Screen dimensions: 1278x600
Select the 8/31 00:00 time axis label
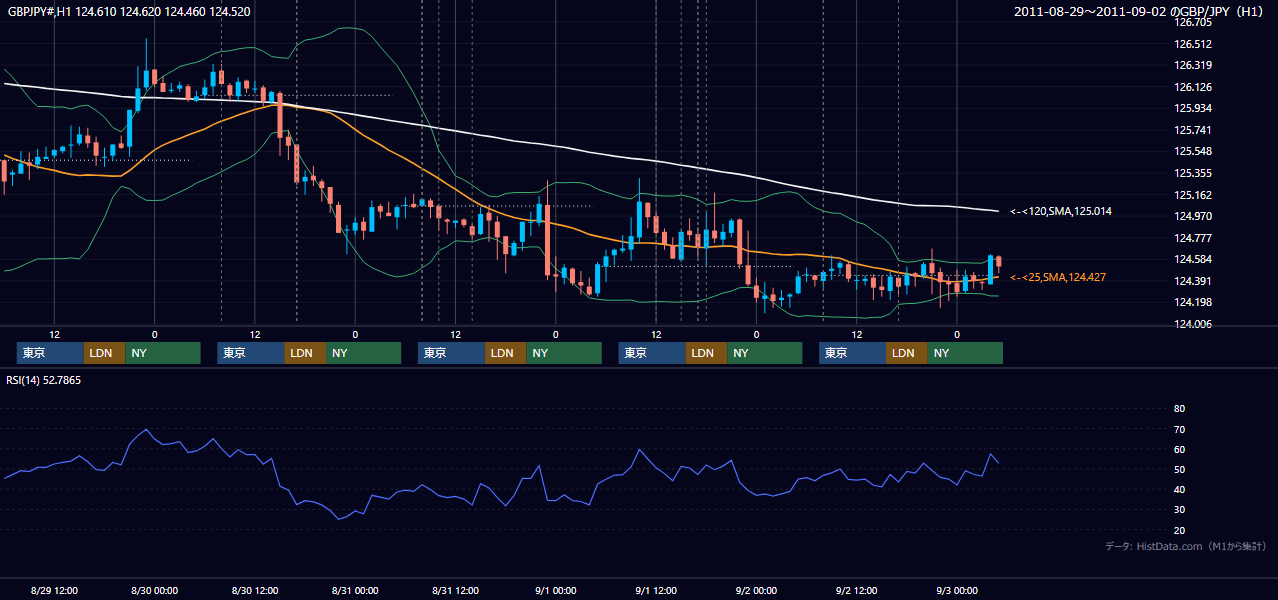pyautogui.click(x=355, y=590)
